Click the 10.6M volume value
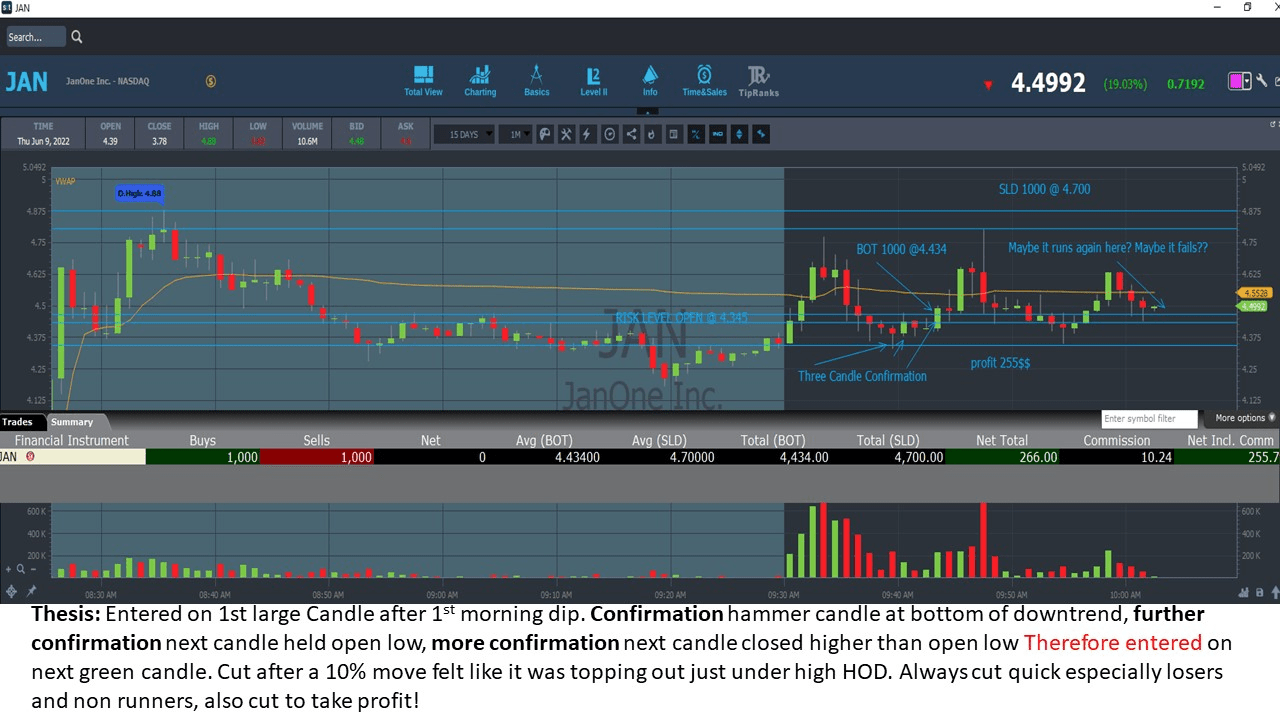 pos(307,141)
